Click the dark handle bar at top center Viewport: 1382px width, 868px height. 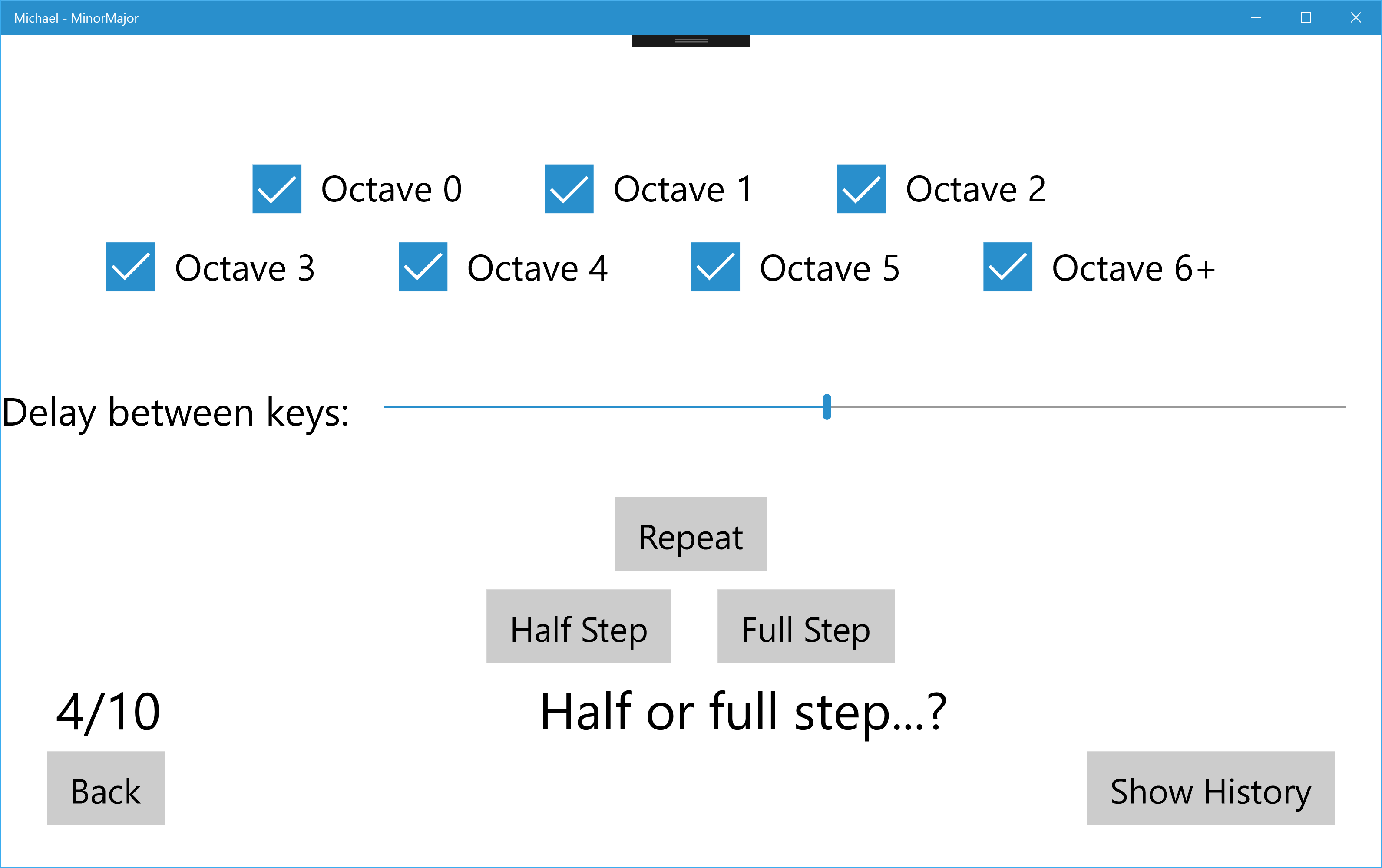[691, 41]
